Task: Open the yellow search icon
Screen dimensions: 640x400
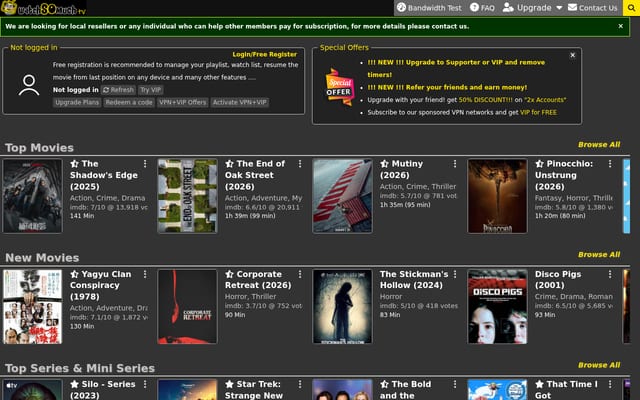Action: (x=631, y=8)
